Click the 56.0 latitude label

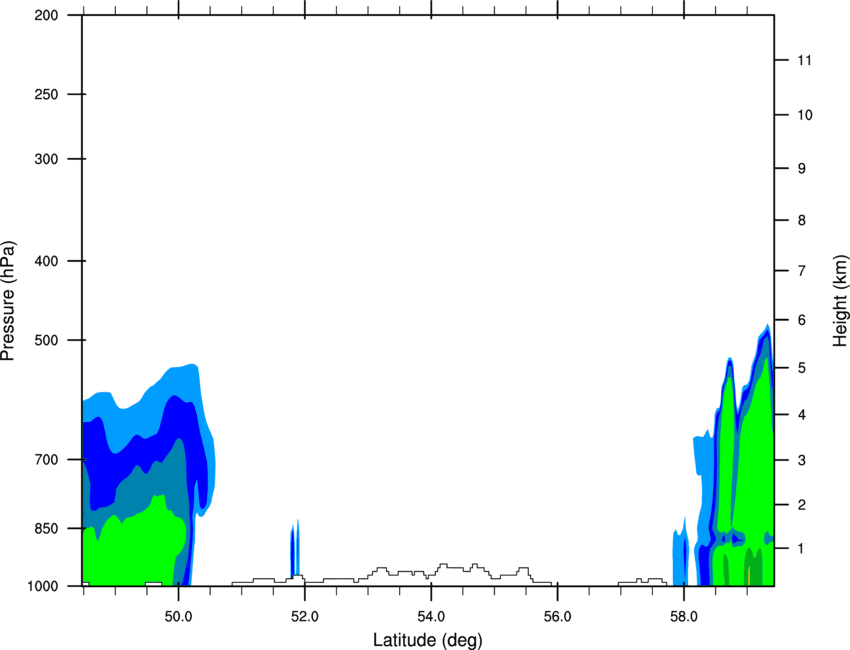(557, 617)
